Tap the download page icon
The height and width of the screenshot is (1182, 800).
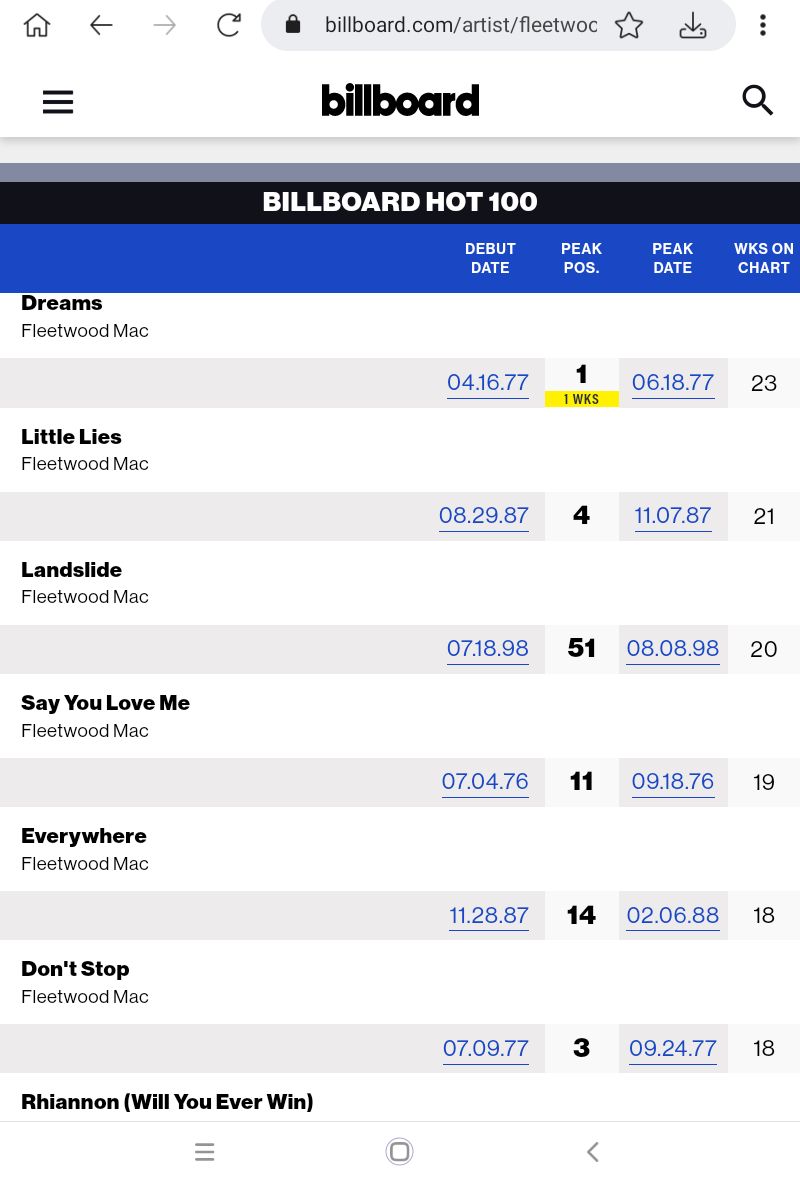pos(692,26)
